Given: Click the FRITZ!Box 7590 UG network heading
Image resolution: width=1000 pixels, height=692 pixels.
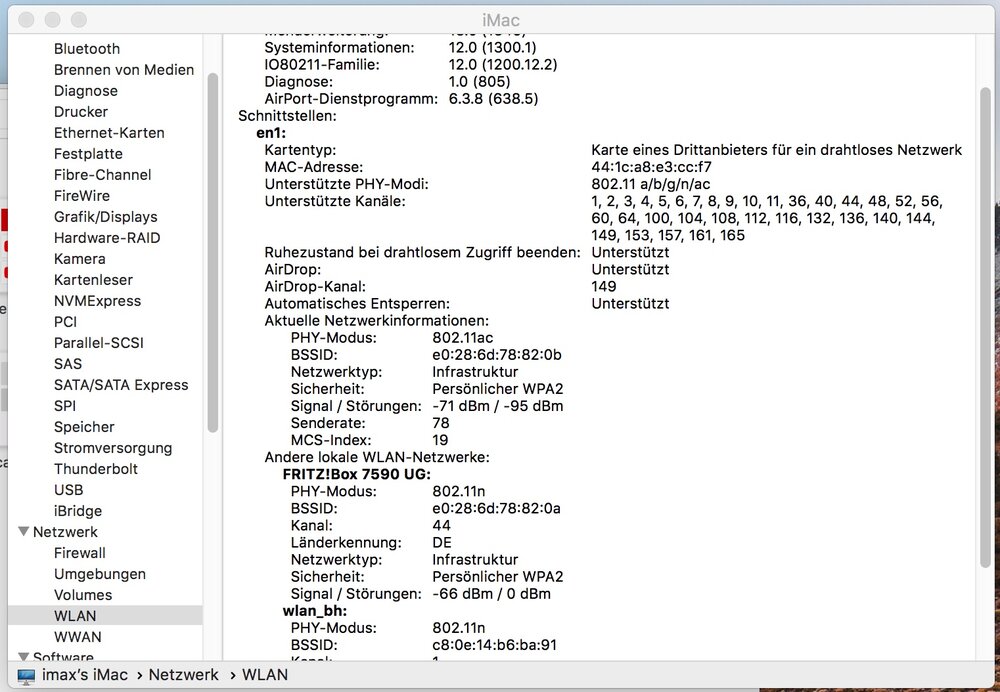Looking at the screenshot, I should point(356,474).
